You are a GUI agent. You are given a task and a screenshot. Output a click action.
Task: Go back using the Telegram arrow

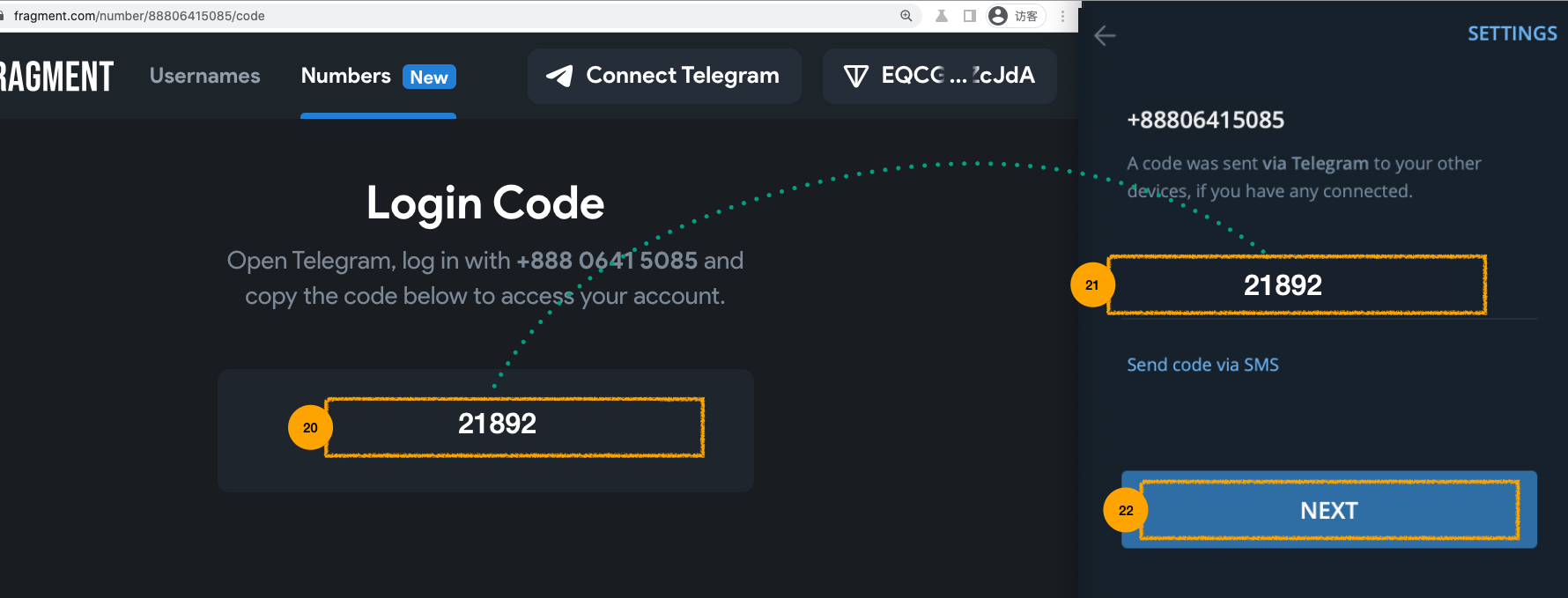[x=1105, y=36]
